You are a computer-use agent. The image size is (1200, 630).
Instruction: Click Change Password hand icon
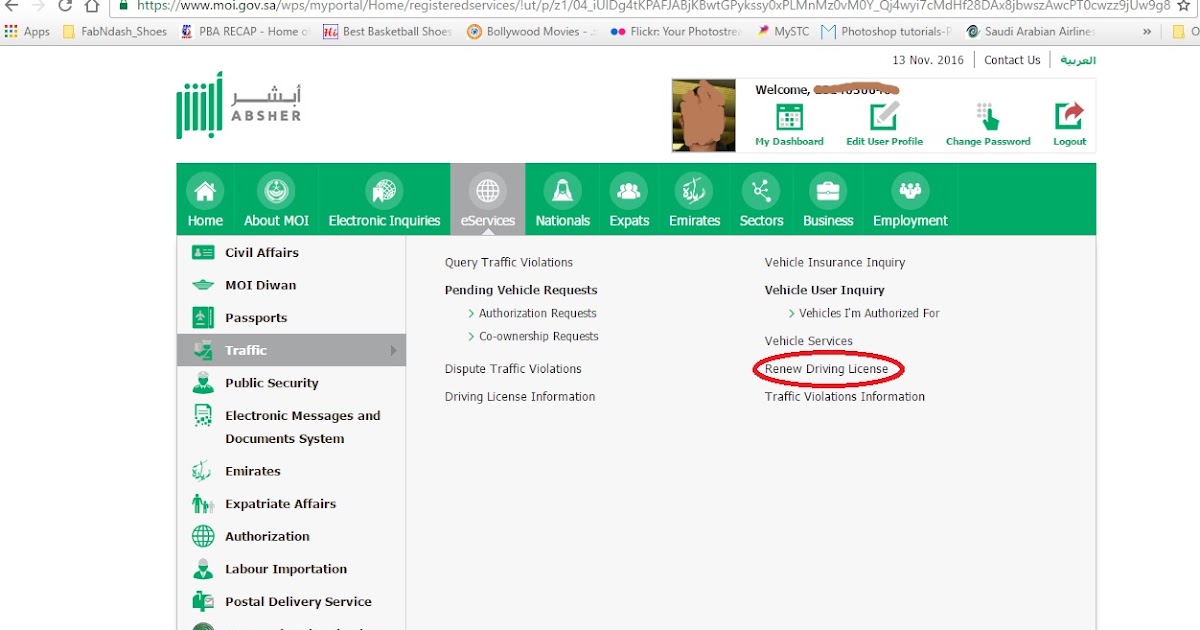988,117
